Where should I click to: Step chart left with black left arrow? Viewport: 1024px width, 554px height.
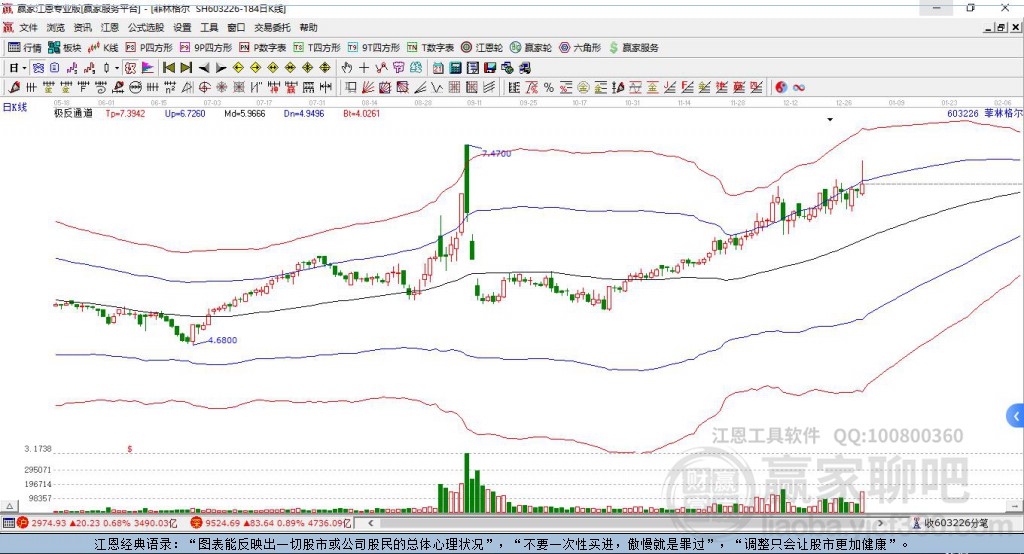click(x=204, y=68)
